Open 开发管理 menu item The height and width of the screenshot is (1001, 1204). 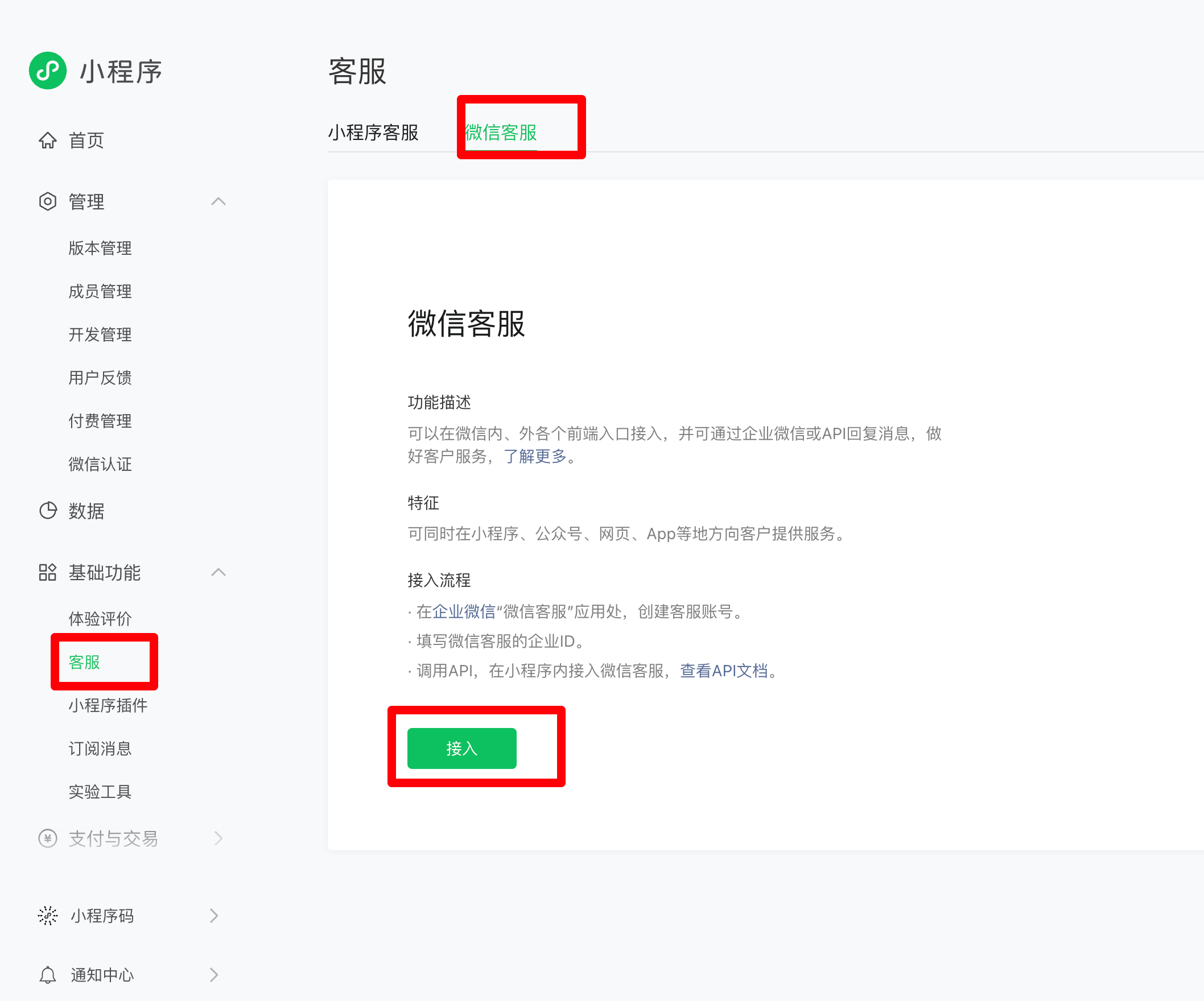point(100,334)
